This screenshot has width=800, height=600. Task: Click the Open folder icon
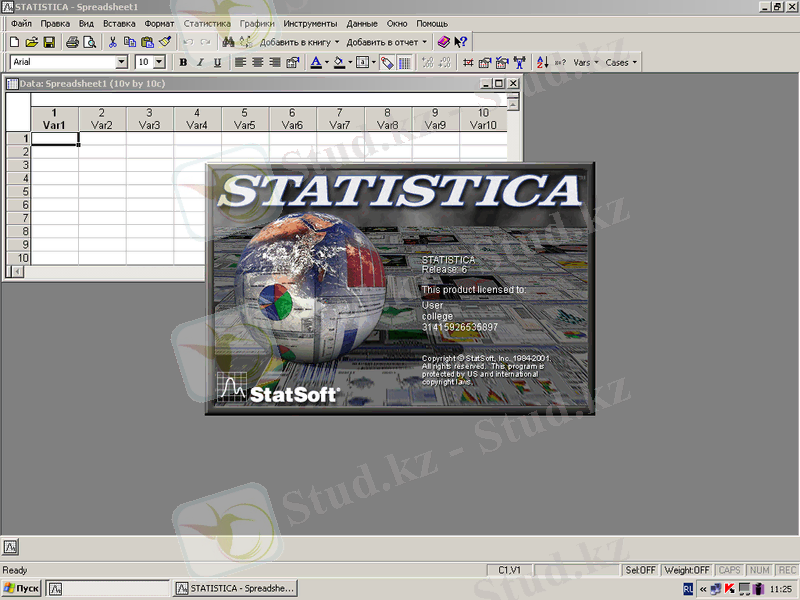coord(32,42)
